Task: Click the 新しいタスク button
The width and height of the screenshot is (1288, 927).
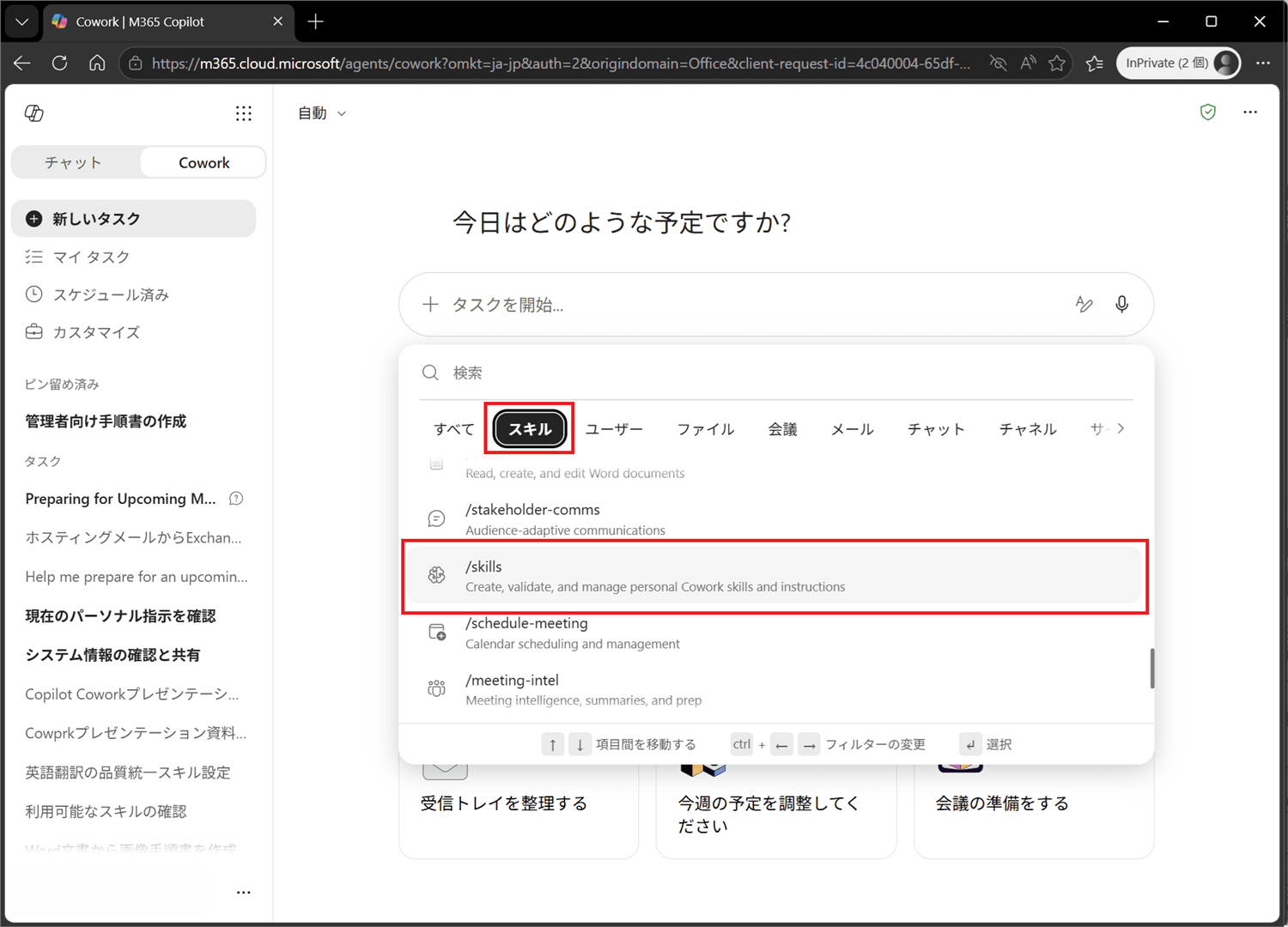Action: tap(134, 219)
